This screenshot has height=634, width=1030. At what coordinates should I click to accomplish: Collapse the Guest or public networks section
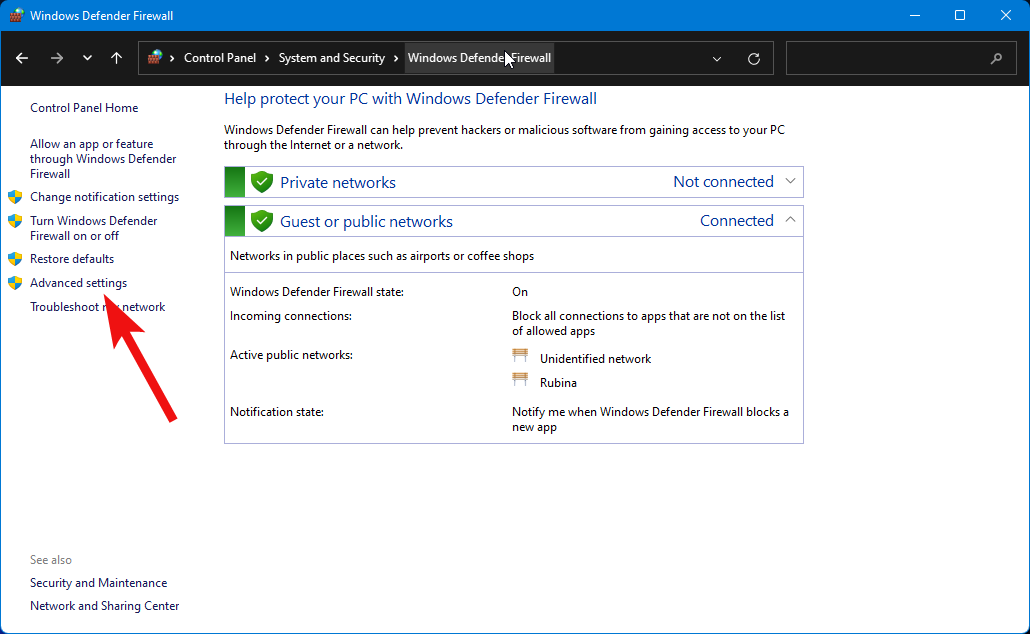pyautogui.click(x=790, y=220)
